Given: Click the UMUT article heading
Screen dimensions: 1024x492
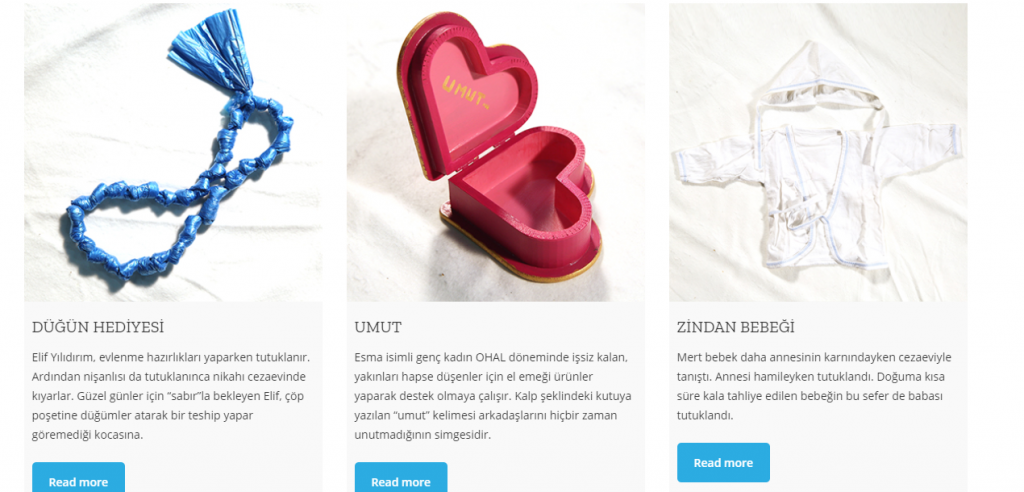Looking at the screenshot, I should (x=378, y=327).
